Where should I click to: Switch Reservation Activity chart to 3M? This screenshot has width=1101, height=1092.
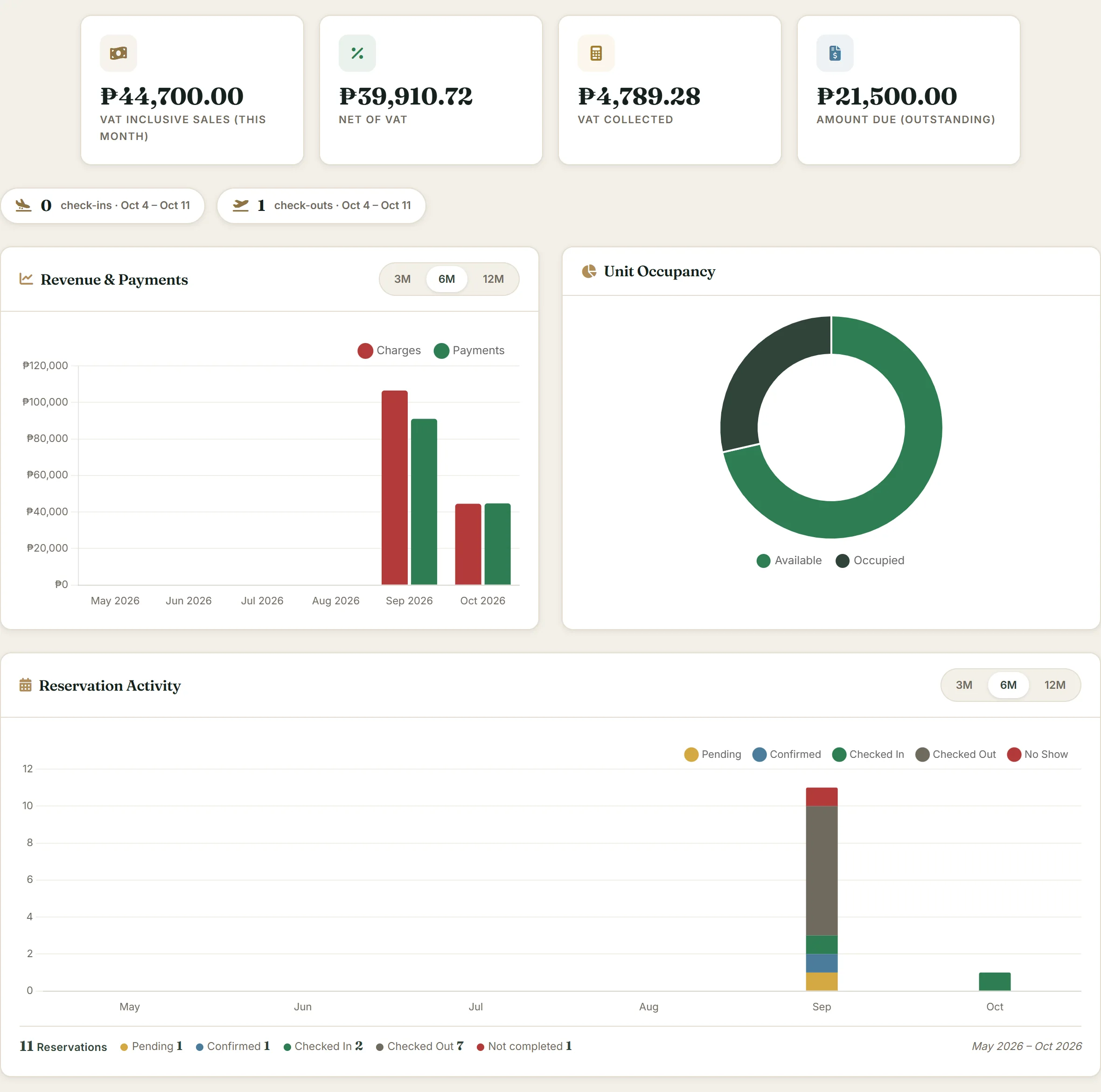click(964, 685)
